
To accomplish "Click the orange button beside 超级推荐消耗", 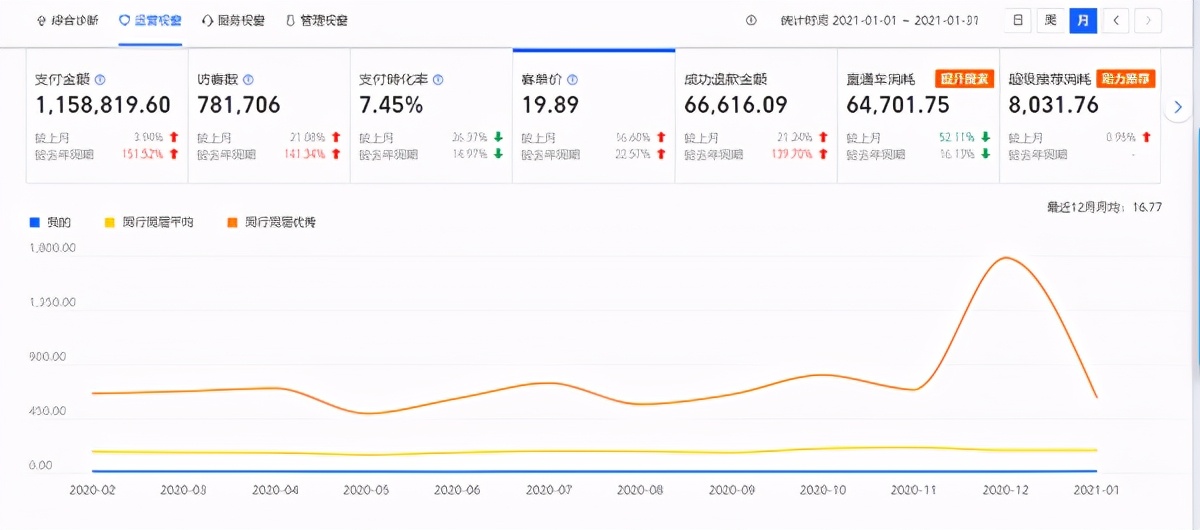I will (1126, 79).
